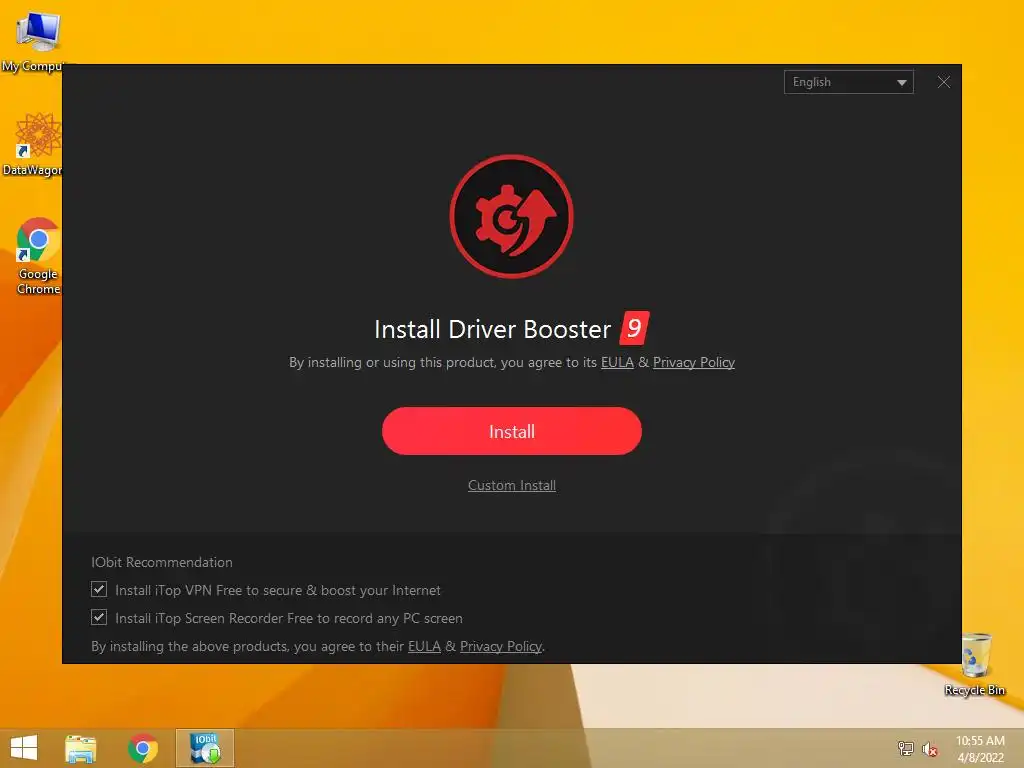Uncheck Install iTop VPN Free checkbox
1024x768 pixels.
(99, 589)
